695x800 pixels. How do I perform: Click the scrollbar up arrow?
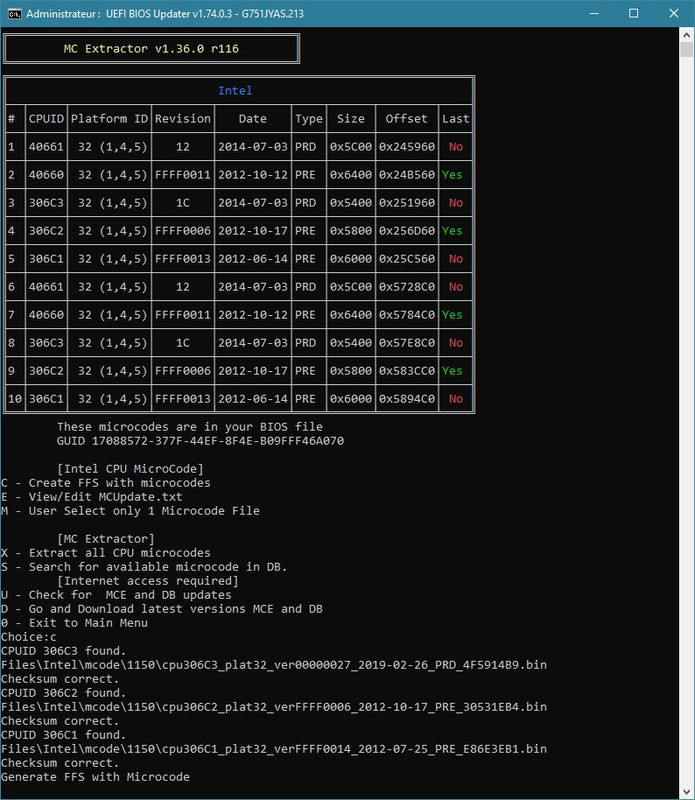[x=686, y=35]
